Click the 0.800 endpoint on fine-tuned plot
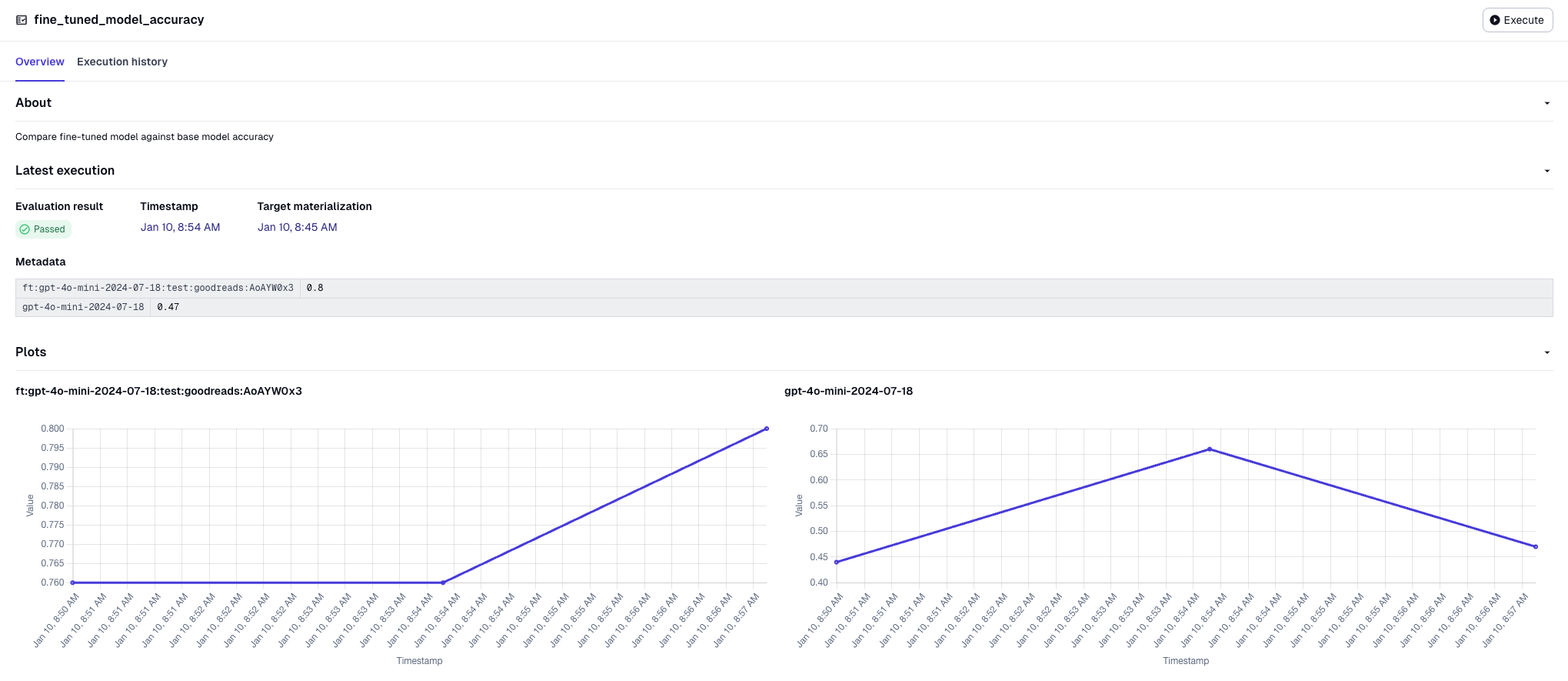1568x681 pixels. [x=766, y=429]
